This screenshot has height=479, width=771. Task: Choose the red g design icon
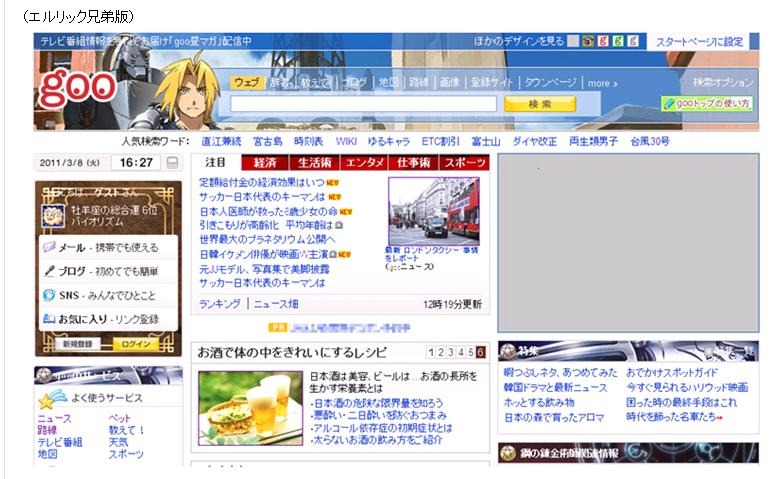(603, 41)
